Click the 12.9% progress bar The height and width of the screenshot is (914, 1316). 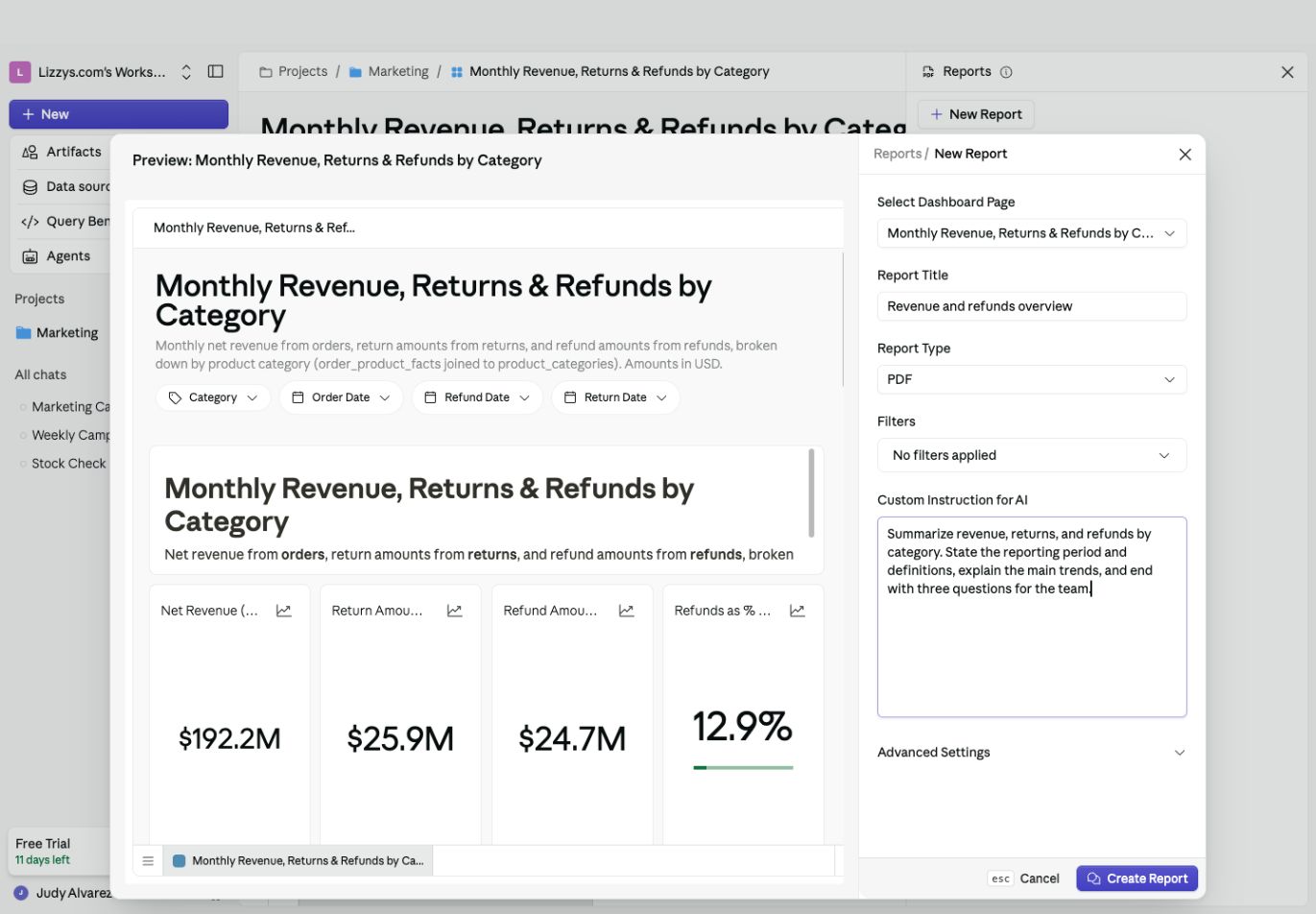tap(743, 768)
